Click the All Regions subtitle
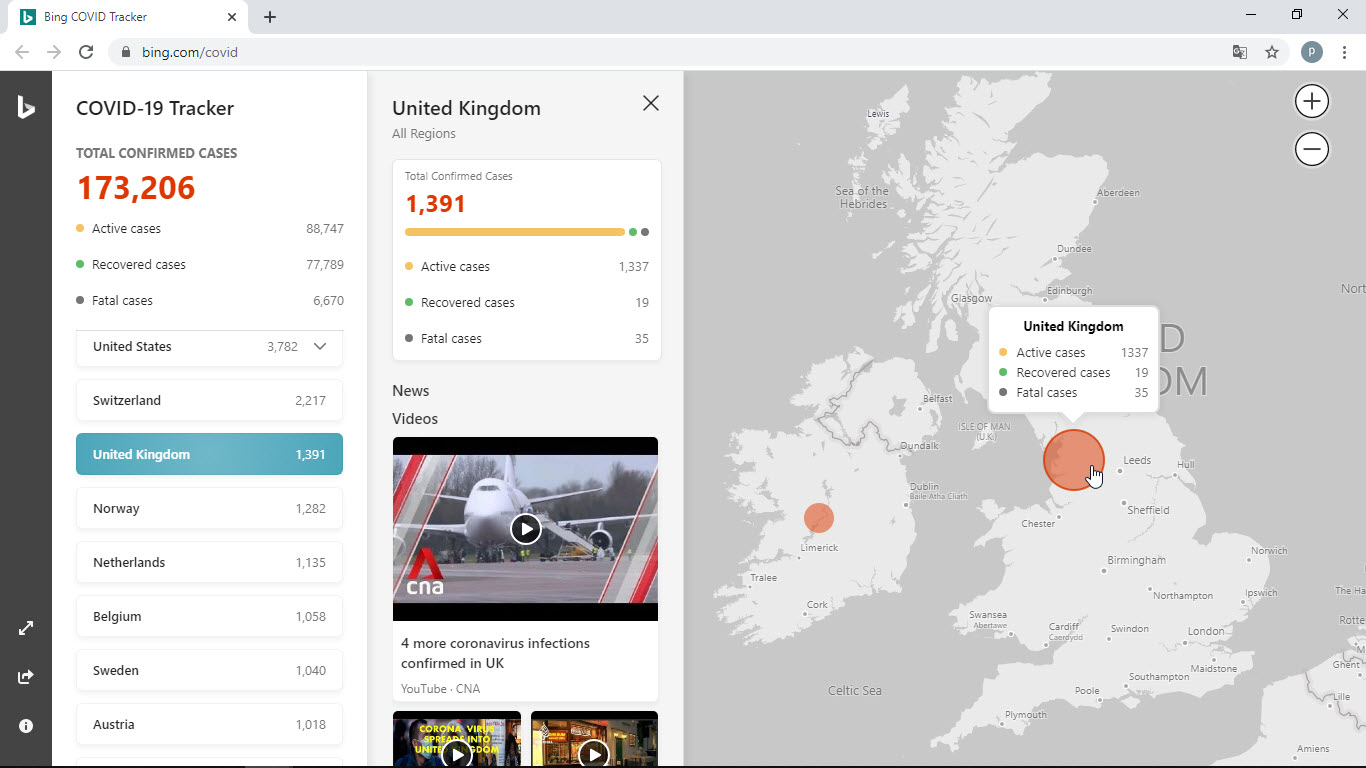The image size is (1366, 768). (x=424, y=134)
